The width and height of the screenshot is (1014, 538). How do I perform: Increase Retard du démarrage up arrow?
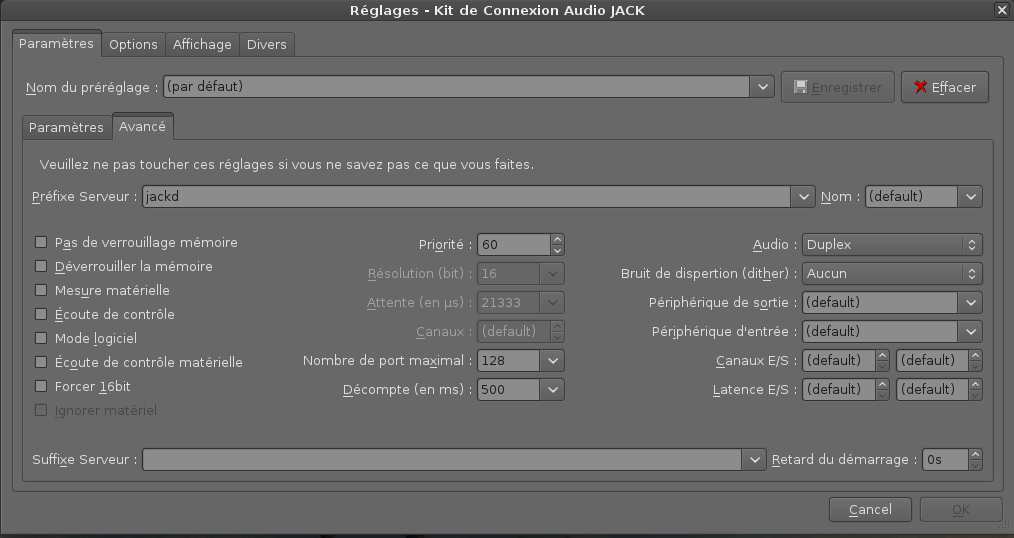(975, 455)
